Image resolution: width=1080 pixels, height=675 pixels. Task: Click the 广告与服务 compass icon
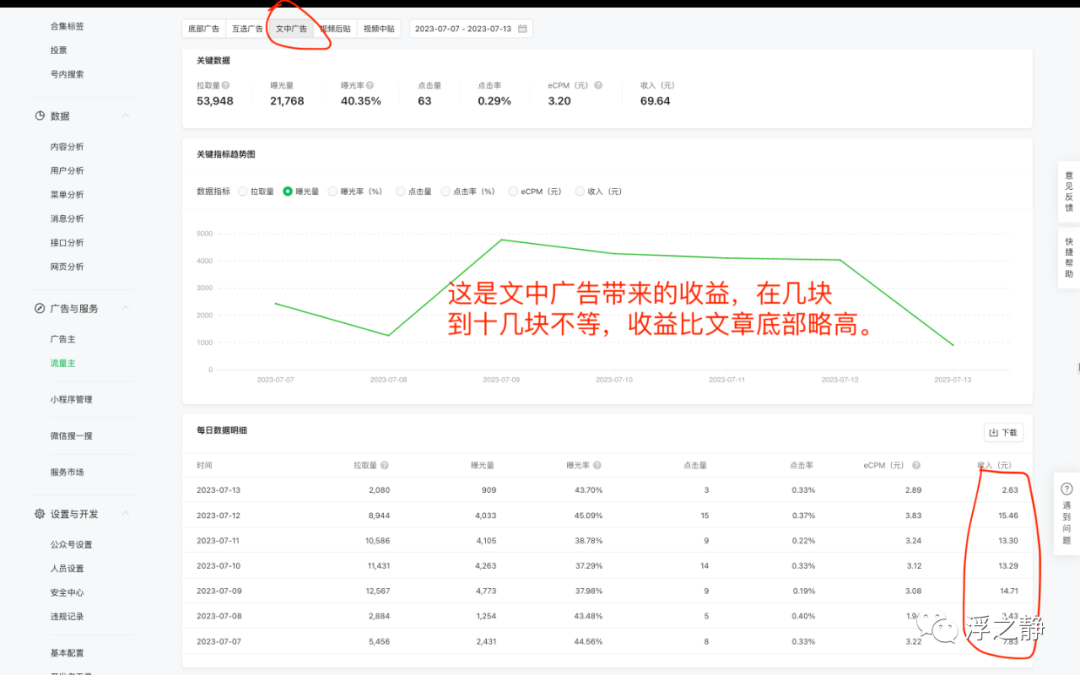point(40,309)
